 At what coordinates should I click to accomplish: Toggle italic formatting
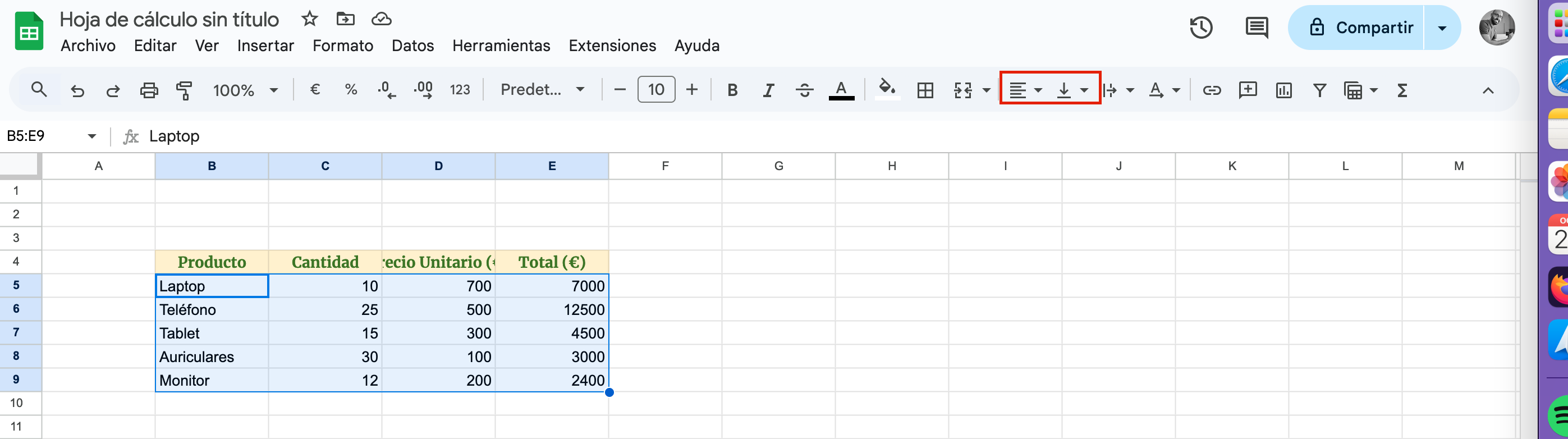pos(768,90)
